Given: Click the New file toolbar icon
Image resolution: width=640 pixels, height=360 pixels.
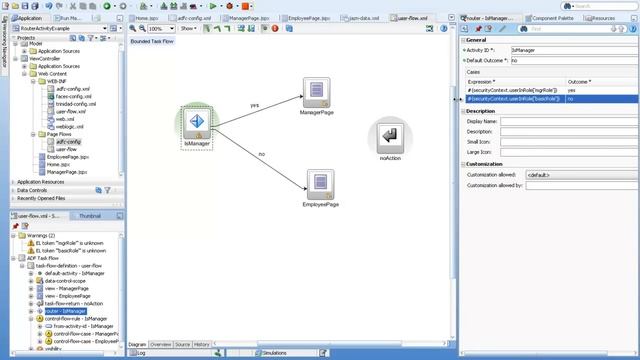Looking at the screenshot, I should click(5, 6).
